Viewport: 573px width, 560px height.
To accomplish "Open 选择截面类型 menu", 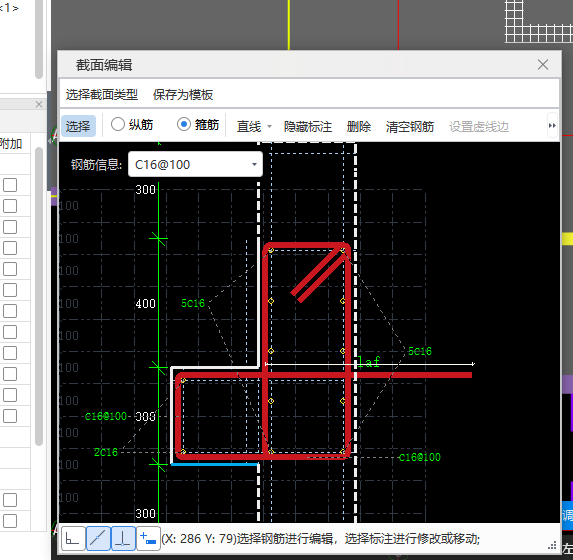I will point(102,94).
